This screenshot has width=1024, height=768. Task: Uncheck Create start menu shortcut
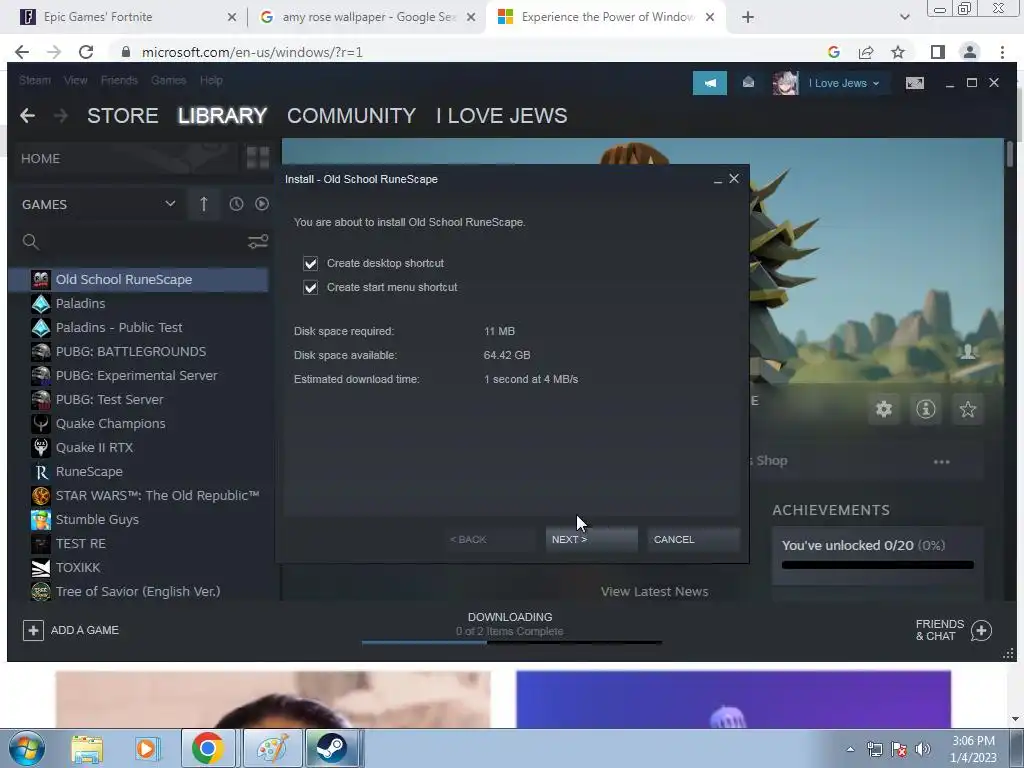tap(310, 287)
